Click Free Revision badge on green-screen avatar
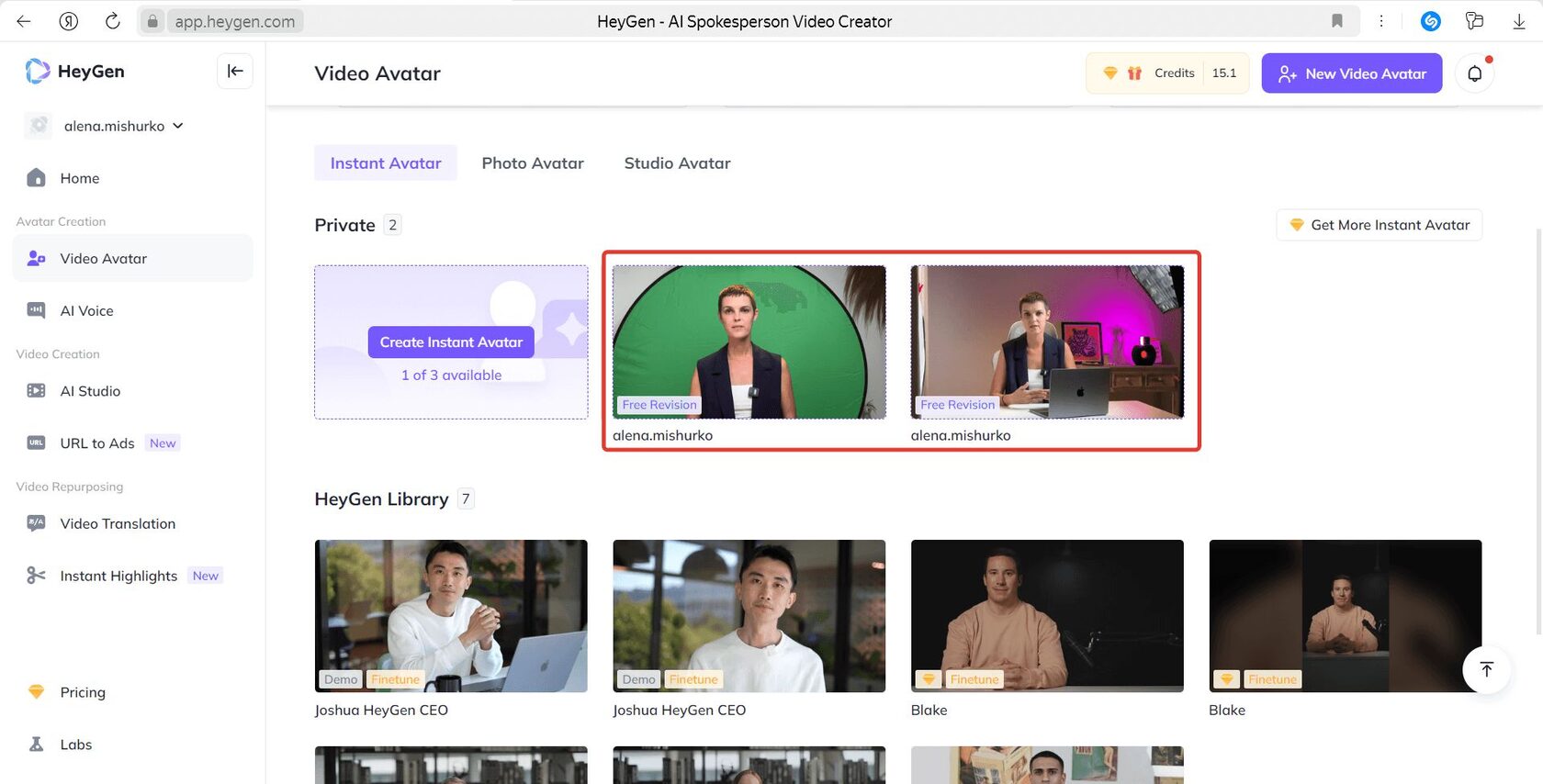 click(x=659, y=405)
